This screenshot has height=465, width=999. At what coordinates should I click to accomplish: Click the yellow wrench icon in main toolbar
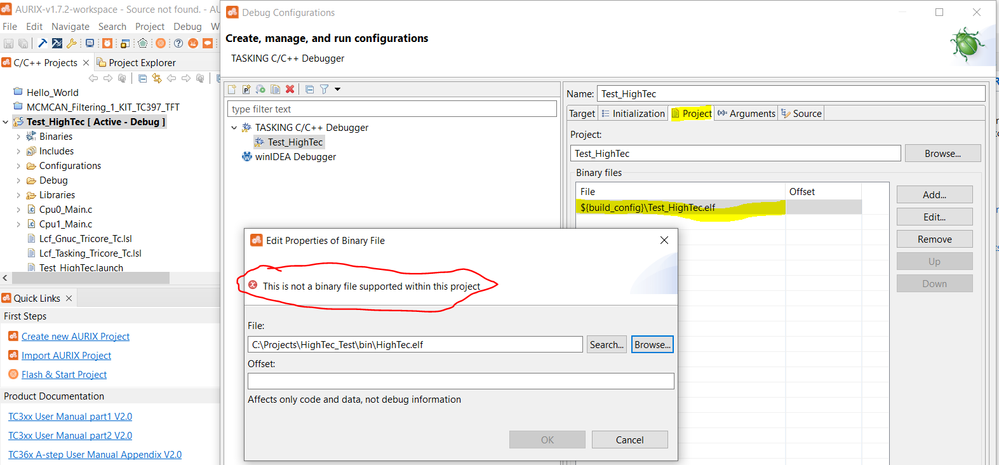point(71,43)
